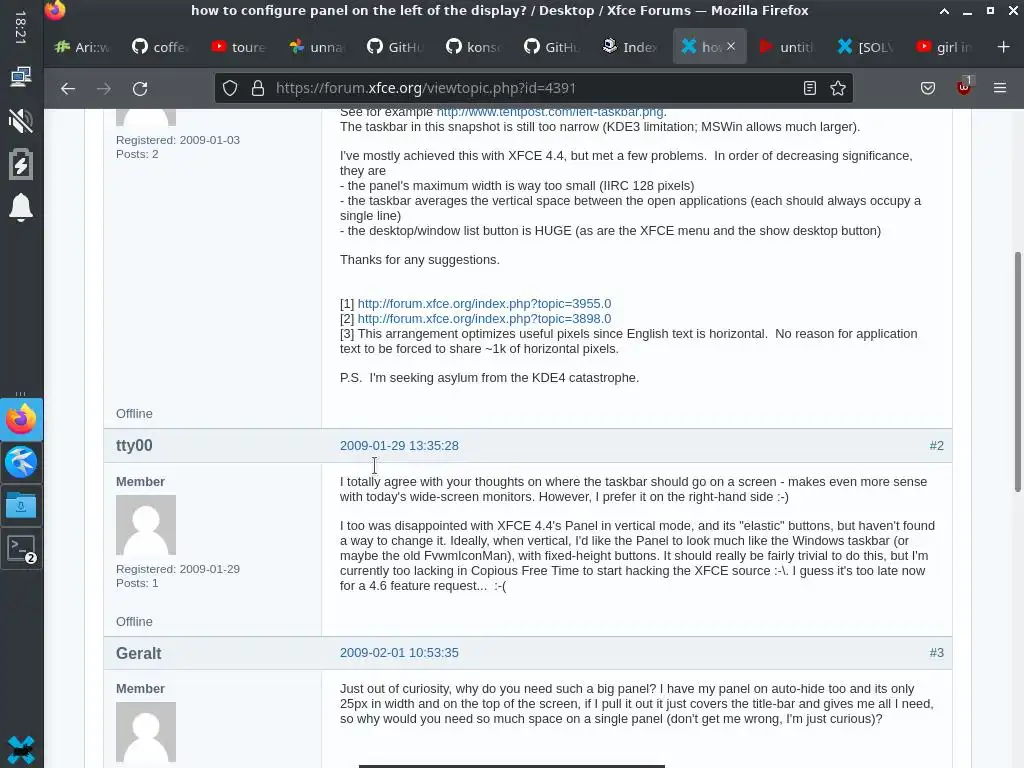Grab the page vertical scrollbar thumb

1017,372
